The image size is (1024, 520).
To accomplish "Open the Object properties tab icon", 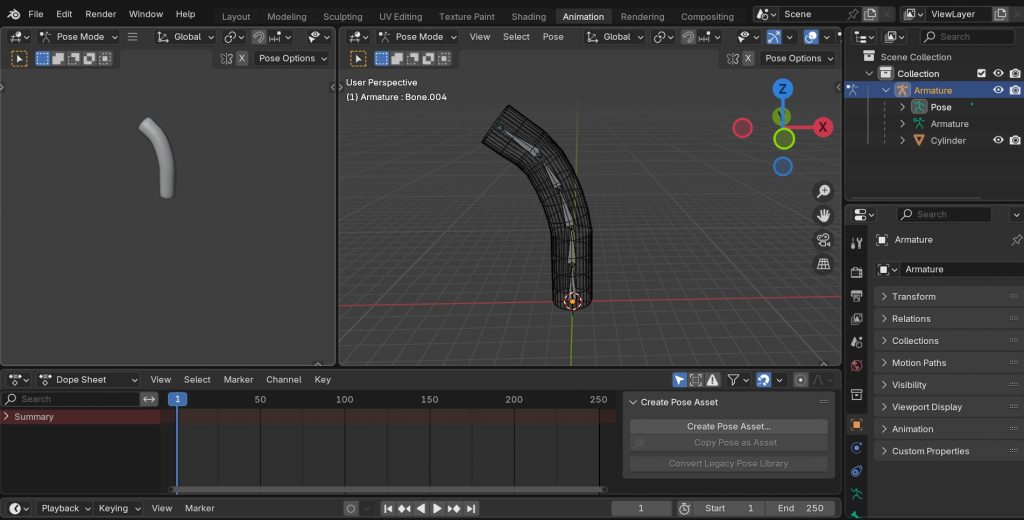I will [x=857, y=425].
